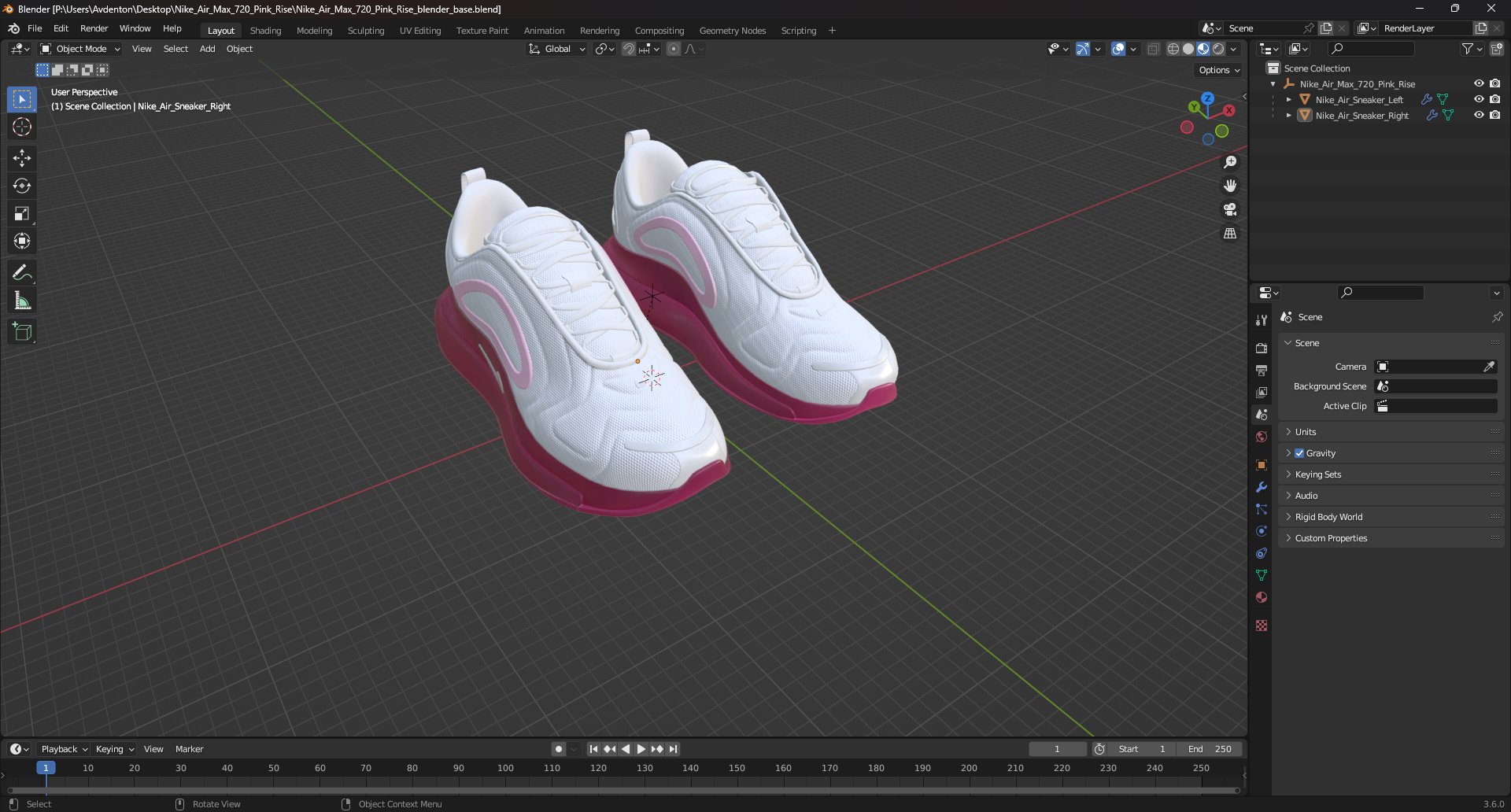This screenshot has width=1511, height=812.
Task: Open the File menu
Action: click(x=35, y=28)
